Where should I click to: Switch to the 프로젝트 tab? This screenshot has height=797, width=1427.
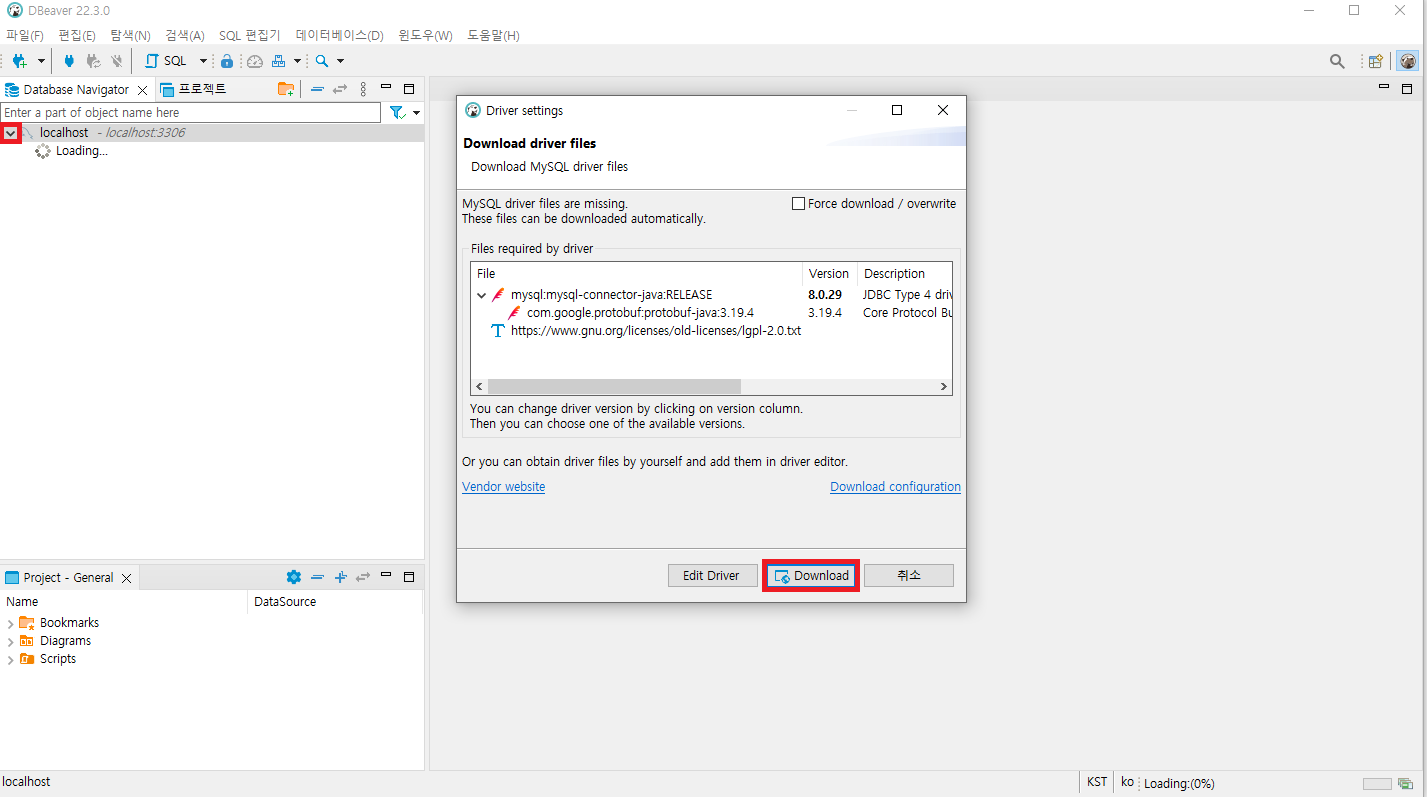coord(194,89)
